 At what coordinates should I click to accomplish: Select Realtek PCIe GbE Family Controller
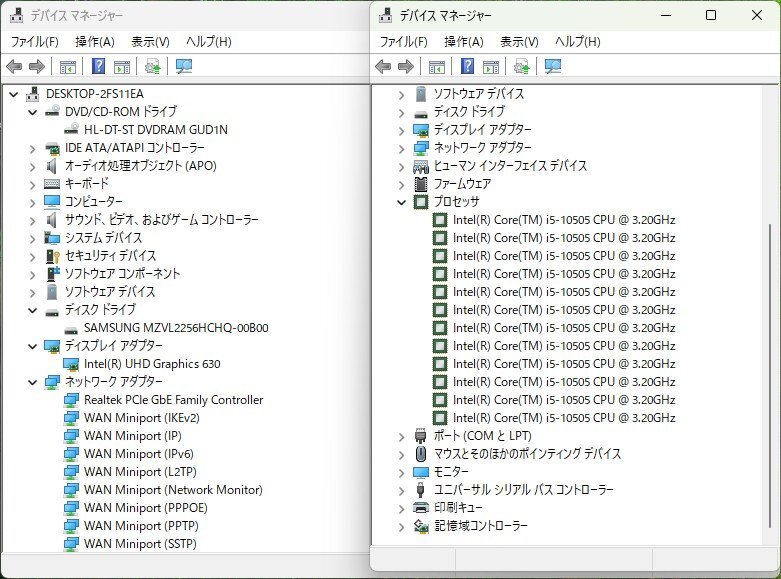173,400
